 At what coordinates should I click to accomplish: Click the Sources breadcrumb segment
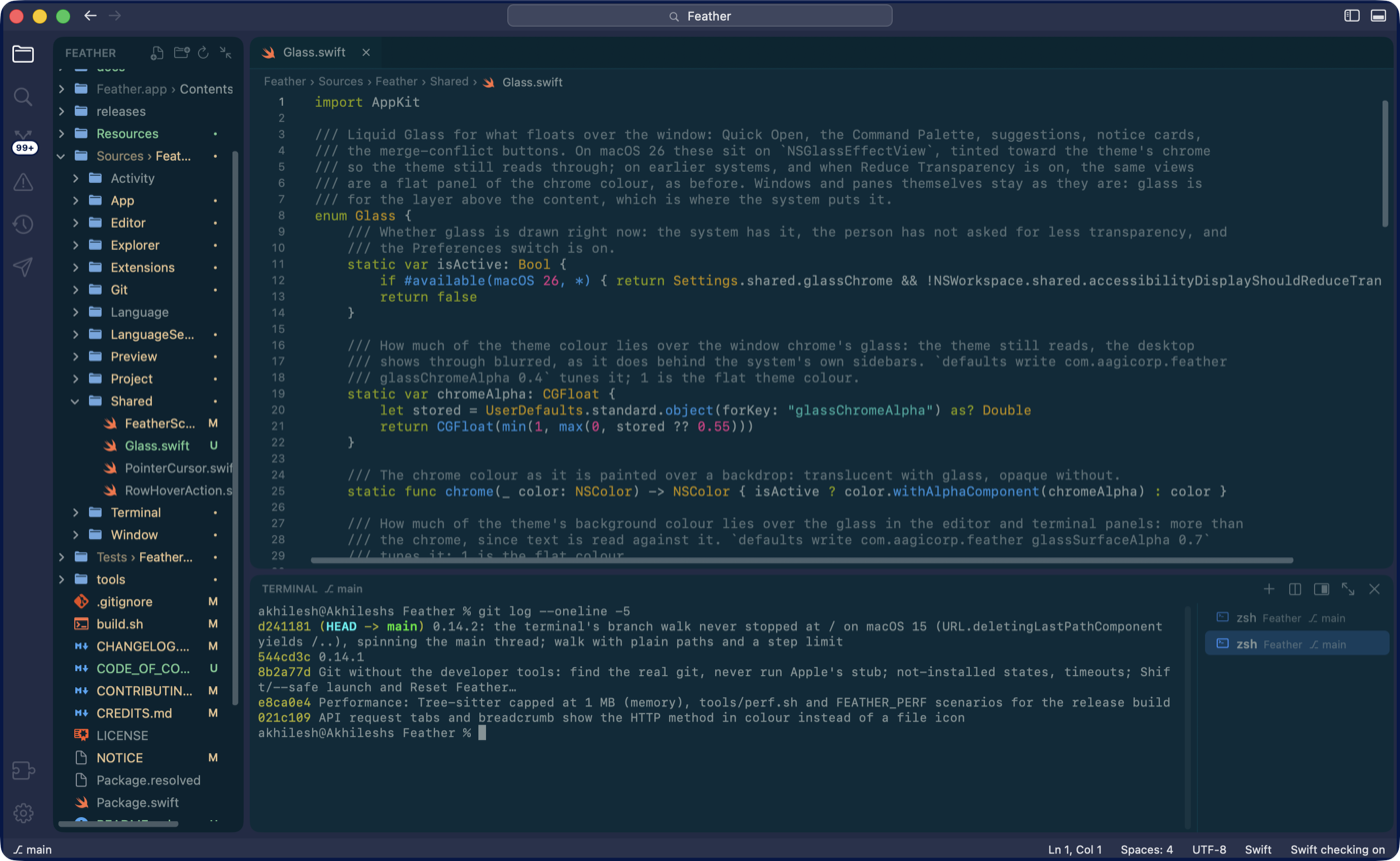(341, 82)
